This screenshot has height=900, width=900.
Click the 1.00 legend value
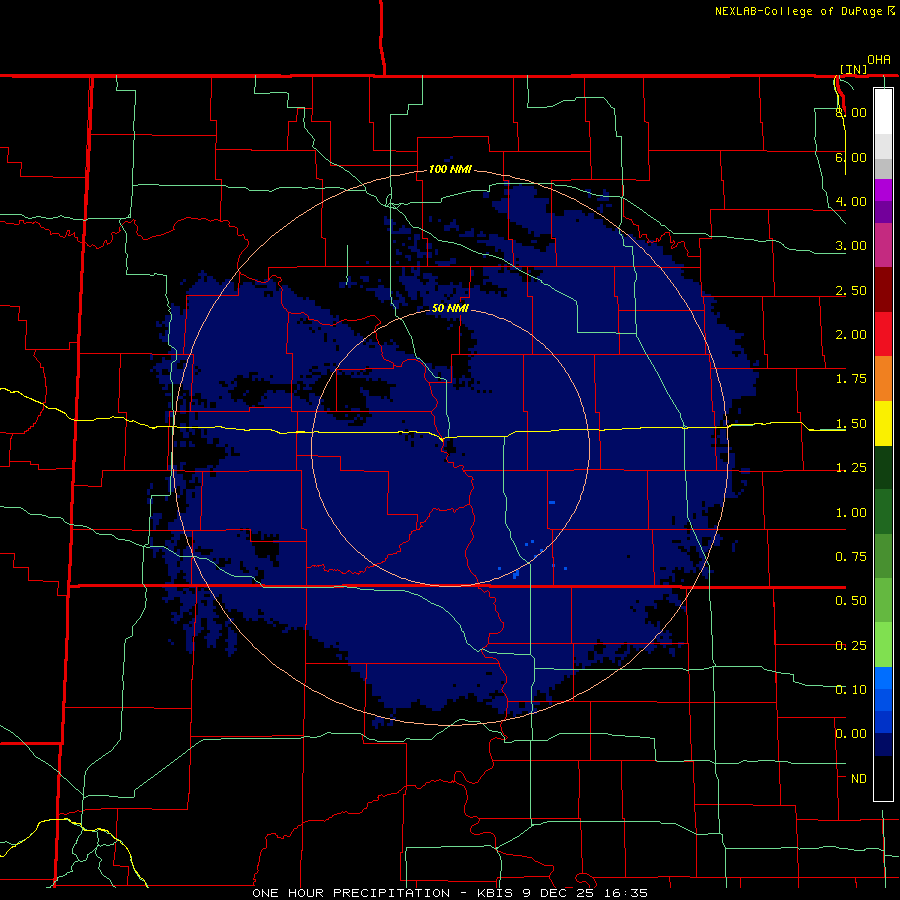[851, 513]
